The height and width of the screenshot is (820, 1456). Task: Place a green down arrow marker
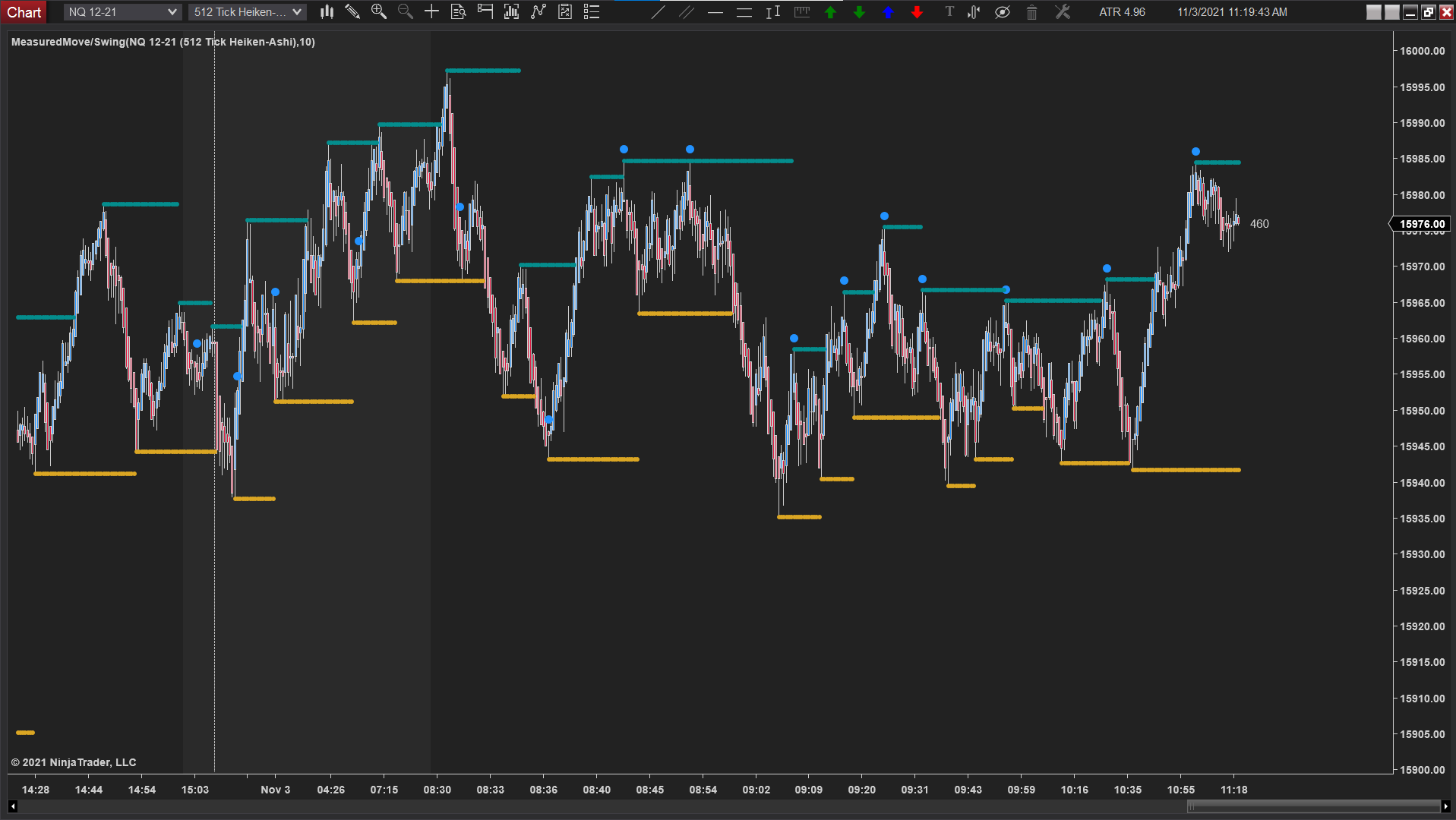point(860,11)
